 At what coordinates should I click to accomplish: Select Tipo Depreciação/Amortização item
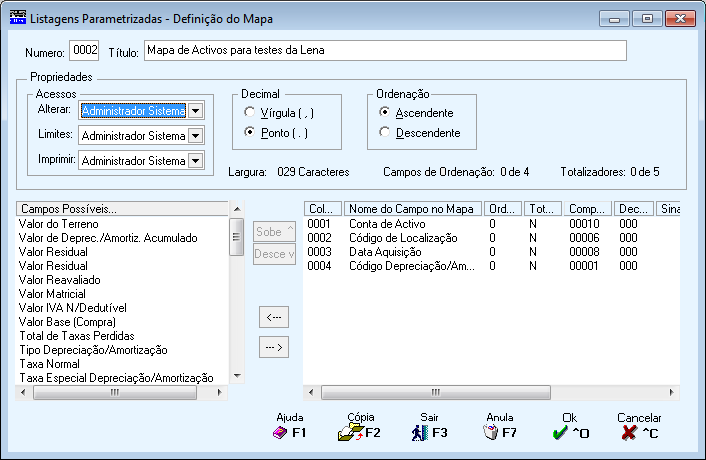[x=93, y=350]
